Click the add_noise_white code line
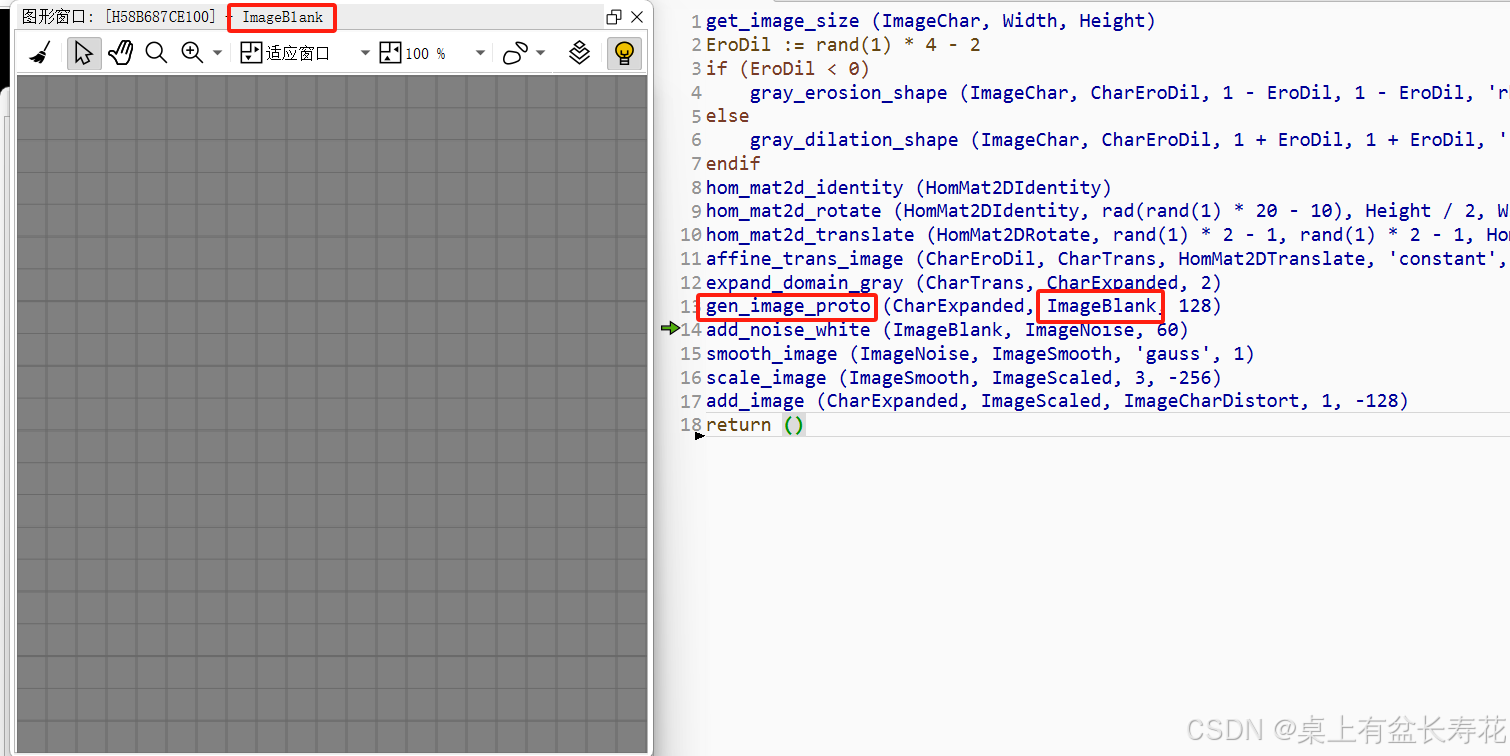The image size is (1510, 756). (947, 330)
